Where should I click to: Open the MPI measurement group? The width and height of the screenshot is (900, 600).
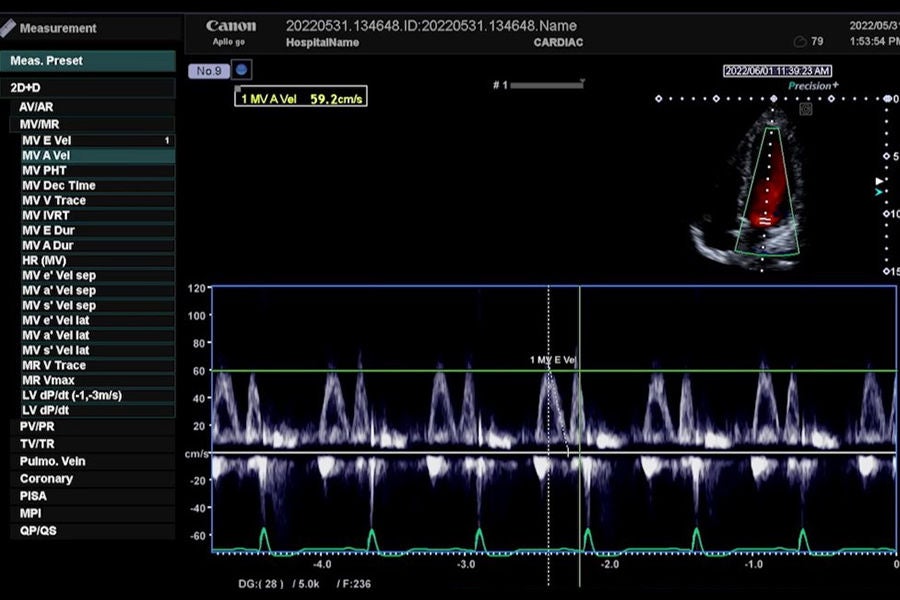[x=92, y=513]
